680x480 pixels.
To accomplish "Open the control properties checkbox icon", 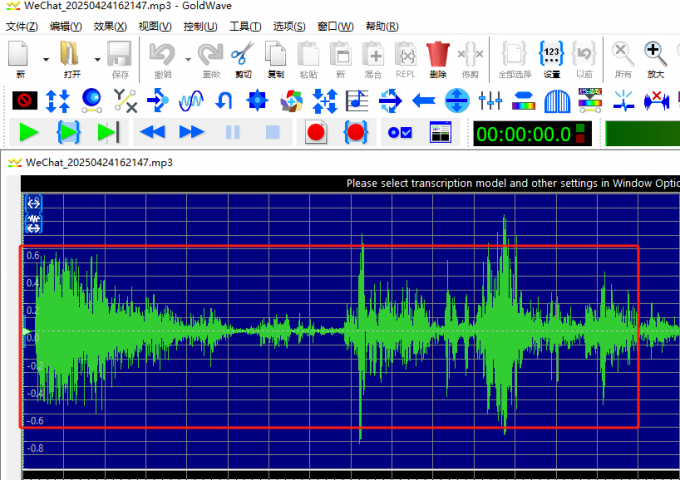I will click(x=400, y=132).
